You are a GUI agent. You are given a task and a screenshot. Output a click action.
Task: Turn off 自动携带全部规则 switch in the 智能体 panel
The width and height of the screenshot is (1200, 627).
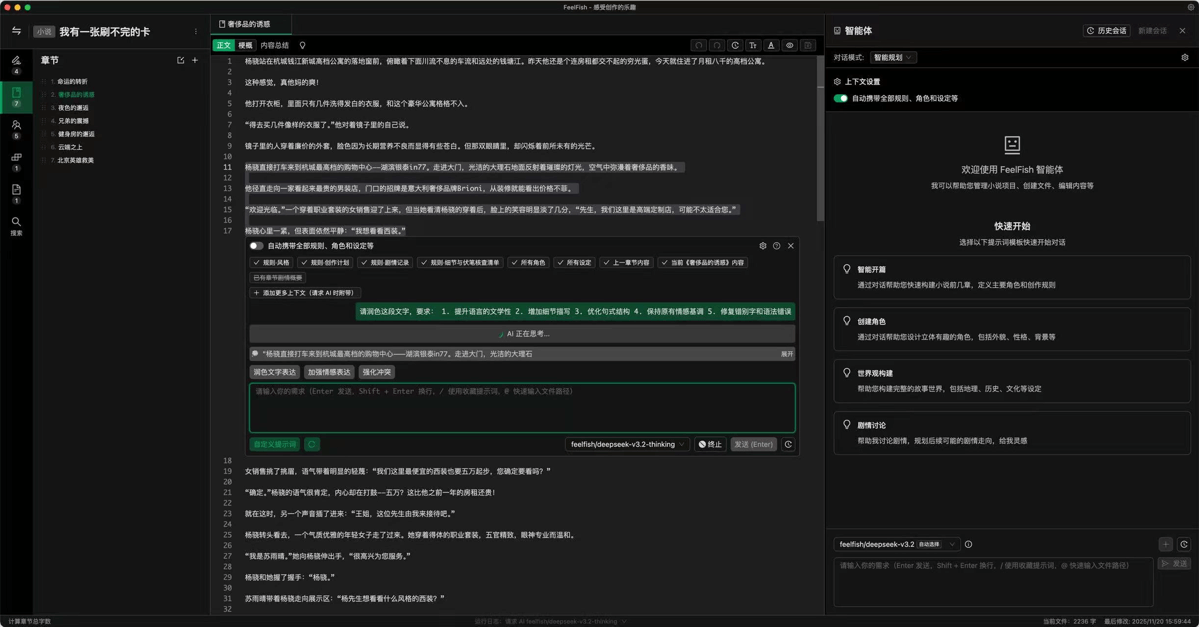(841, 98)
